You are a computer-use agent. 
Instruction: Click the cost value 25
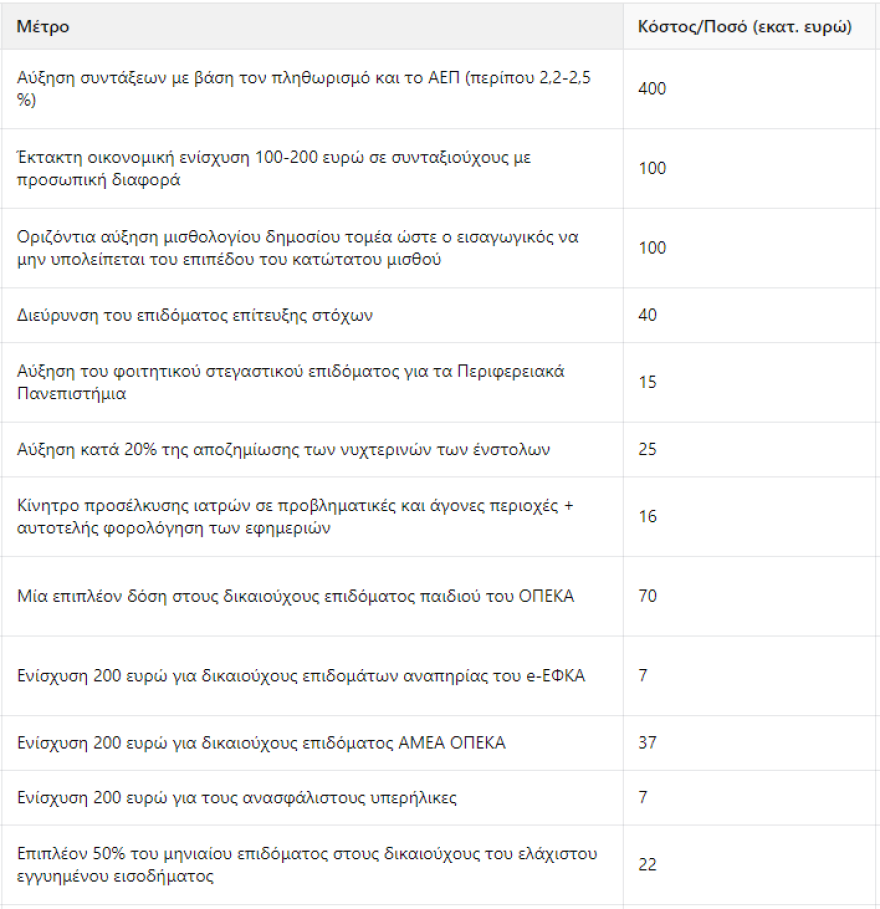[647, 450]
